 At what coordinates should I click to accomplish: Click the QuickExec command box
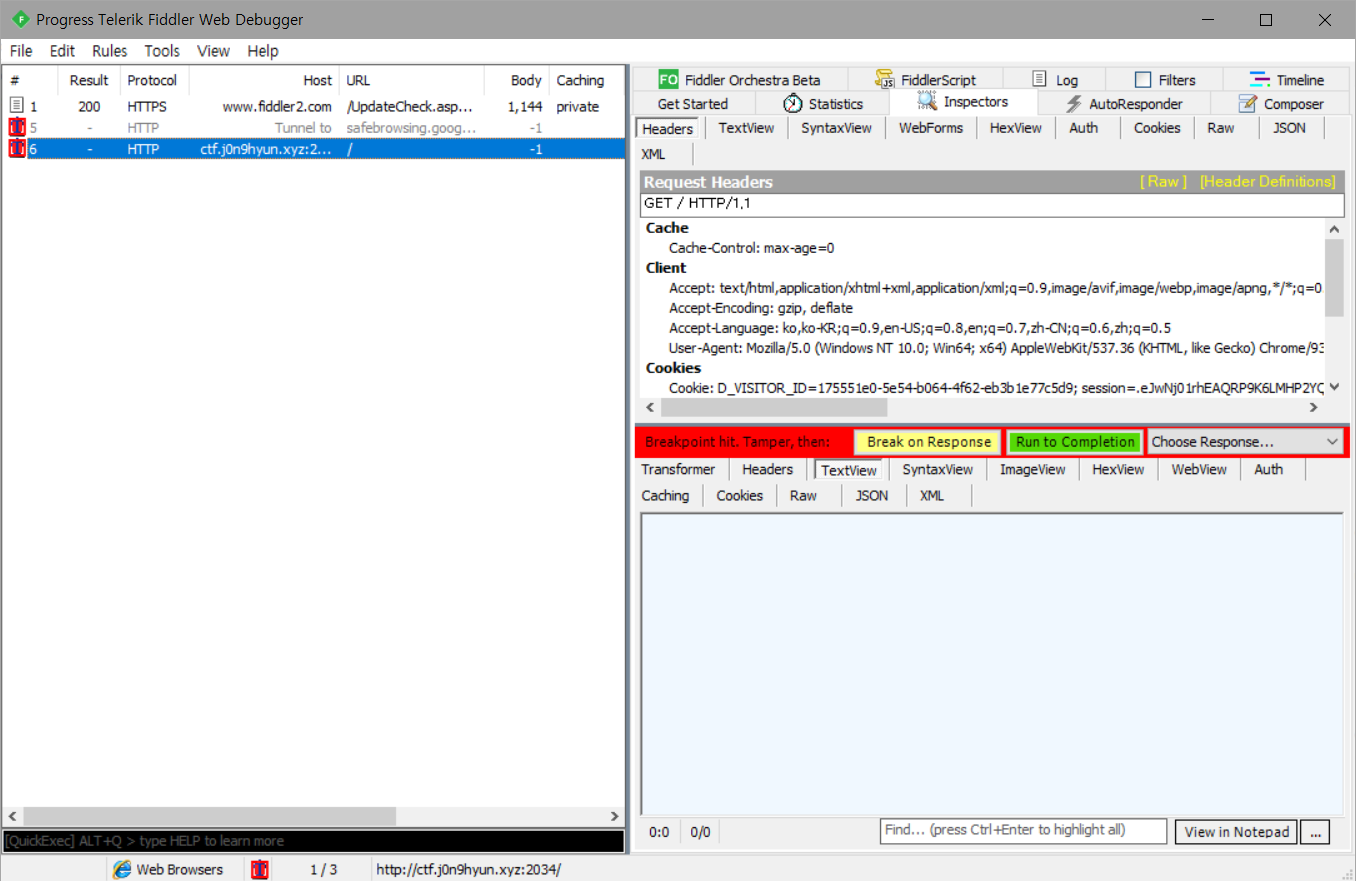coord(313,841)
